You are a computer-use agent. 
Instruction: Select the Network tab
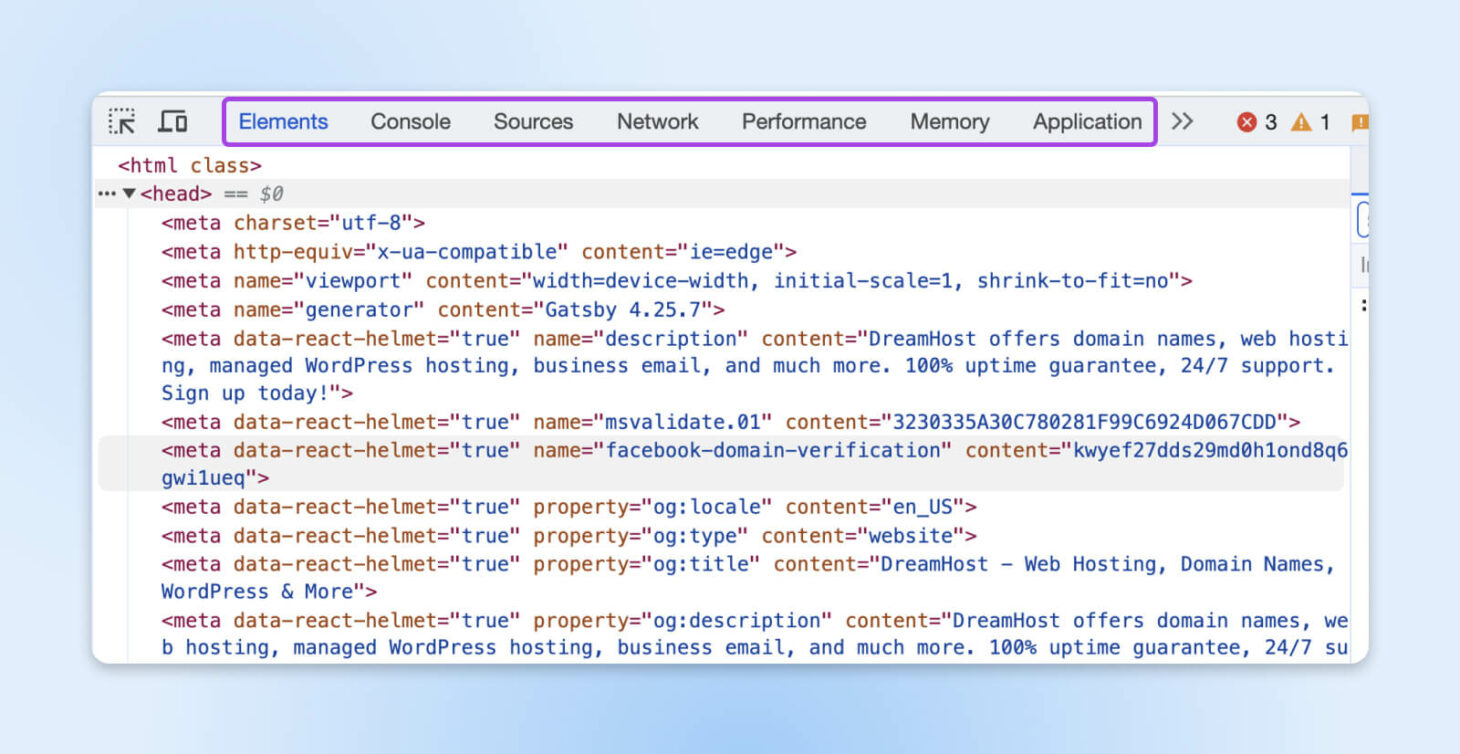tap(657, 122)
